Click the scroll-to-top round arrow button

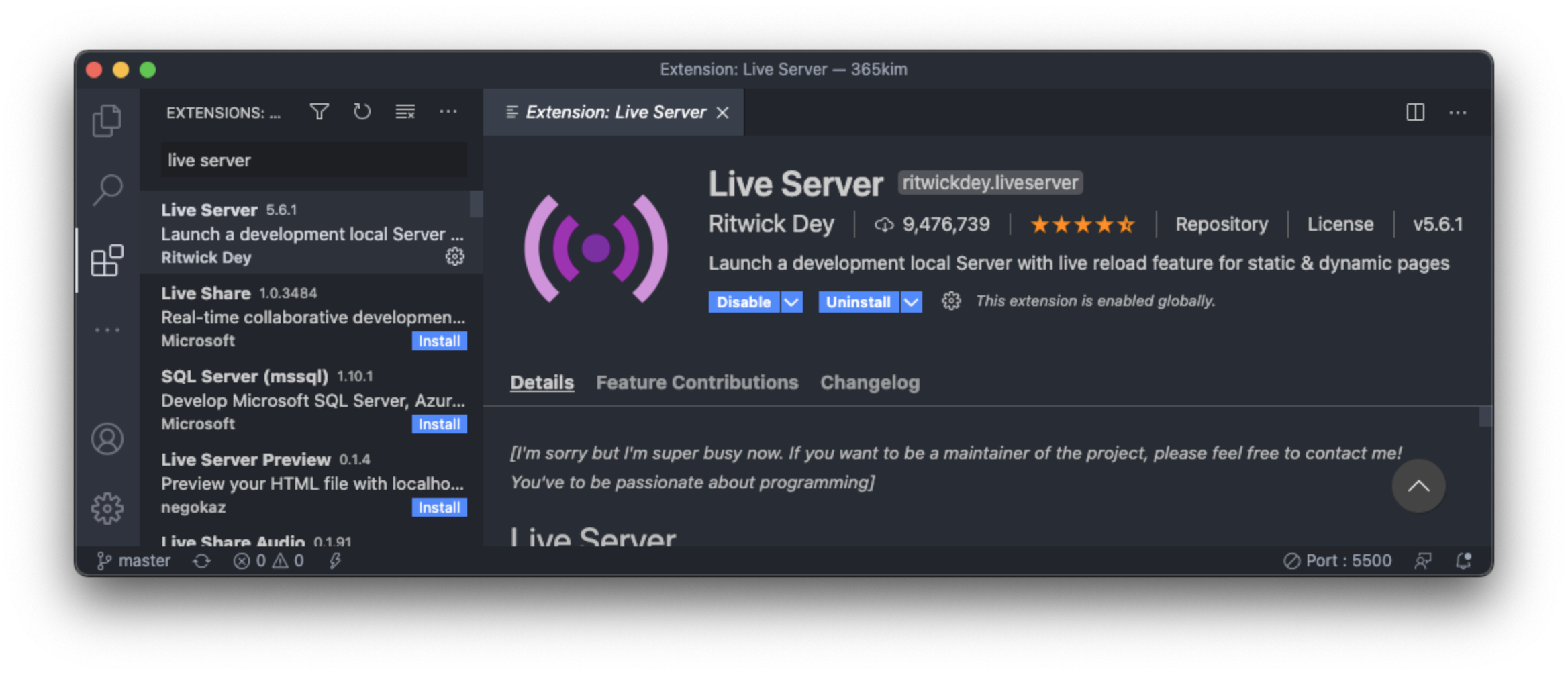point(1418,486)
